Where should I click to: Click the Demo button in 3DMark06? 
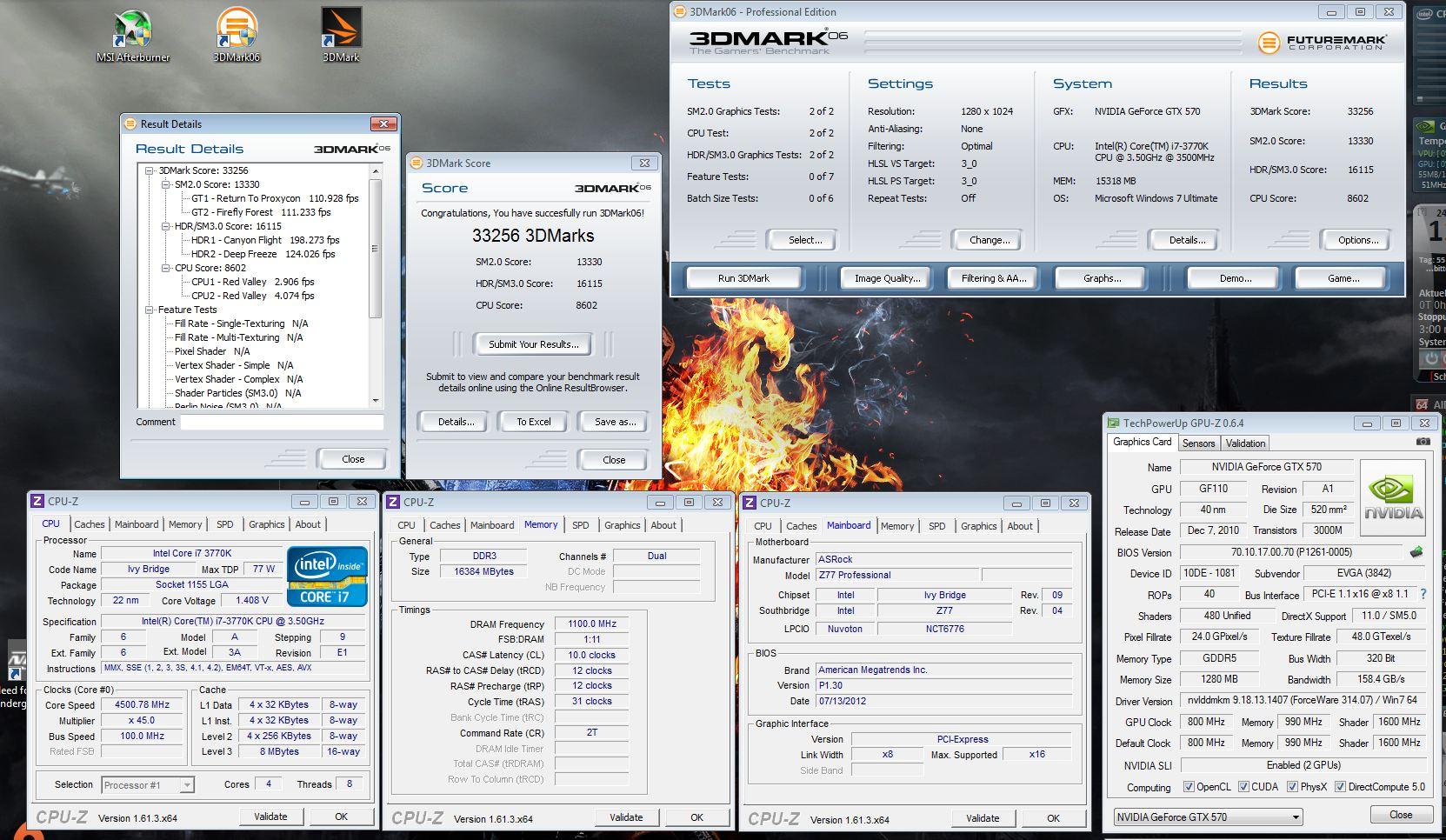tap(1235, 278)
